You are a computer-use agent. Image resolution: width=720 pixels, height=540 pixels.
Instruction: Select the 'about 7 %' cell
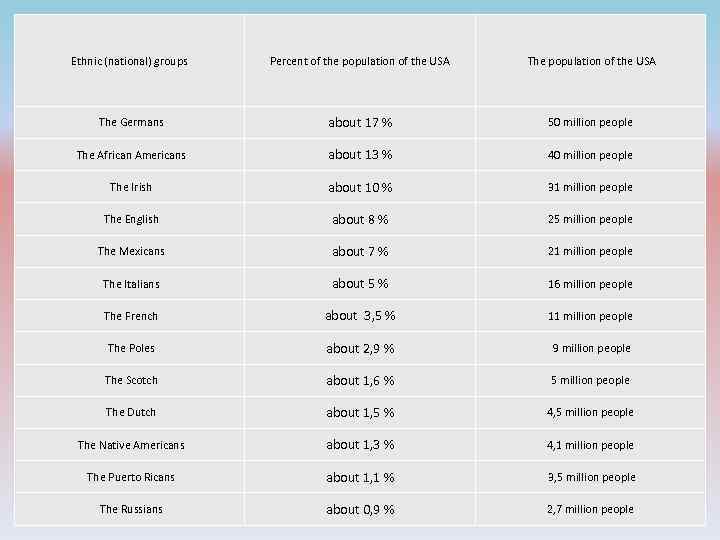360,252
